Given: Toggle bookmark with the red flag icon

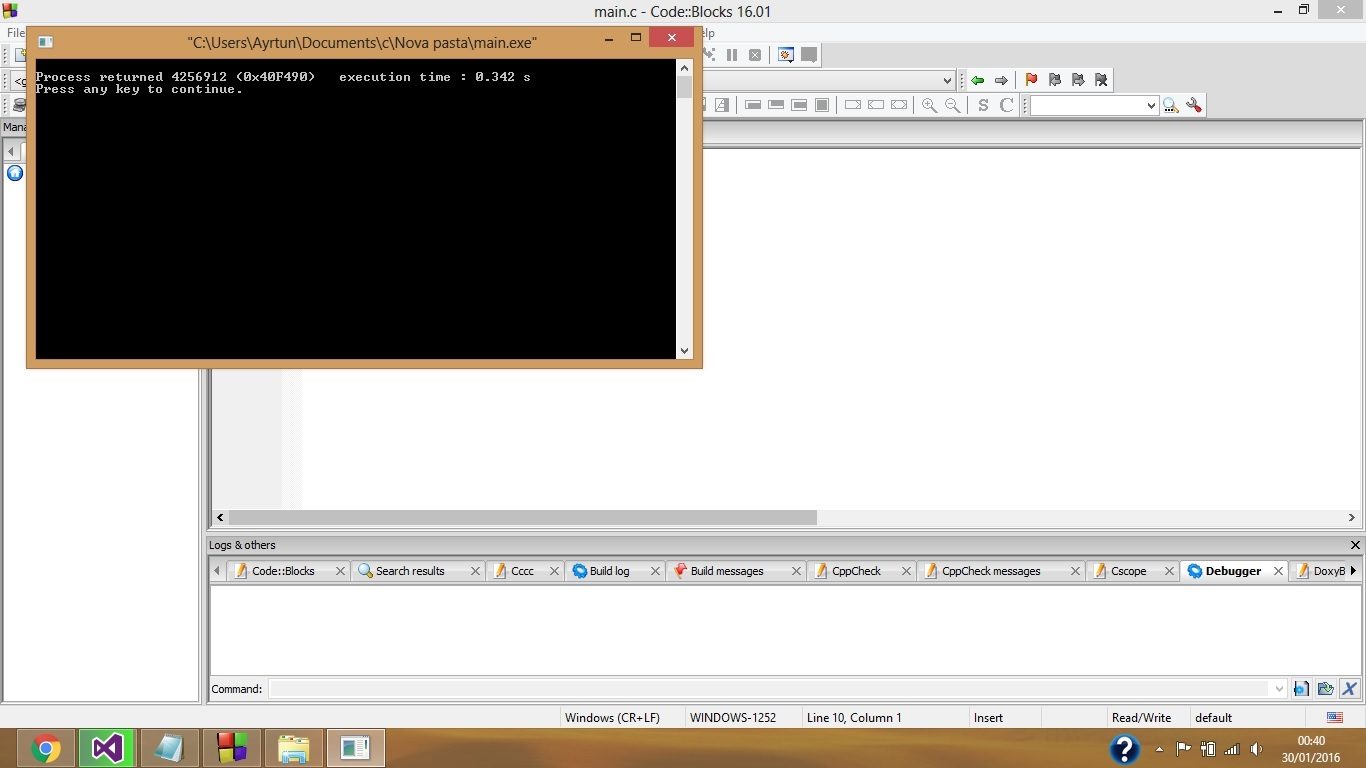Looking at the screenshot, I should click(1031, 80).
